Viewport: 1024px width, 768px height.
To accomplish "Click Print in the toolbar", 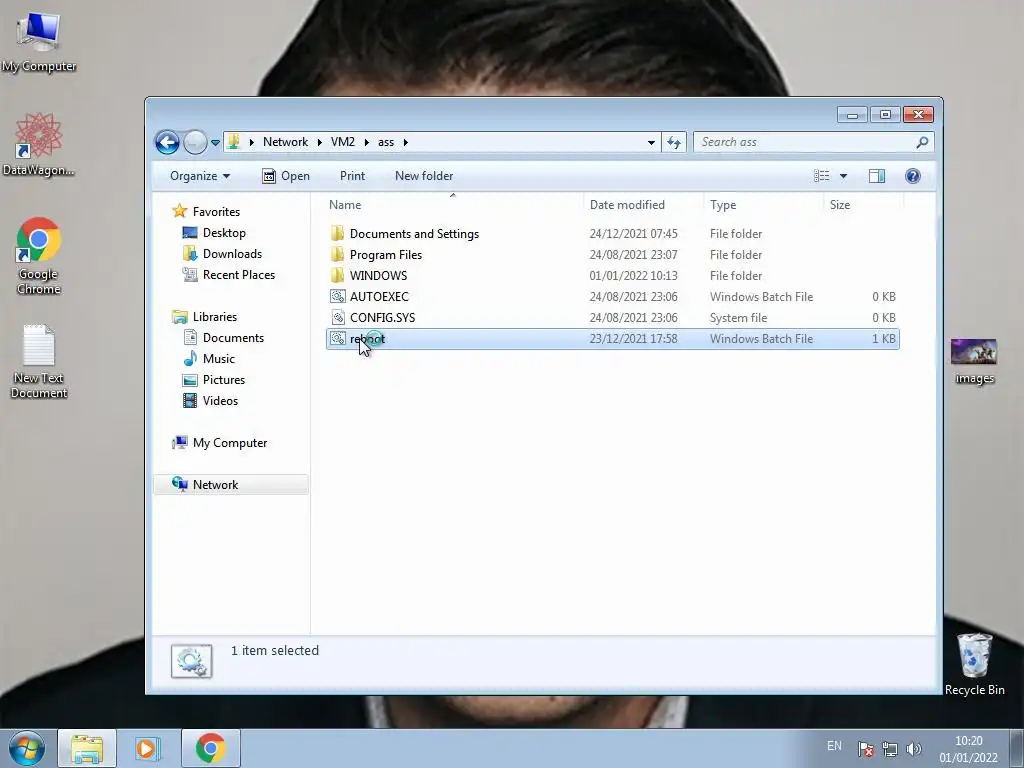I will (353, 176).
